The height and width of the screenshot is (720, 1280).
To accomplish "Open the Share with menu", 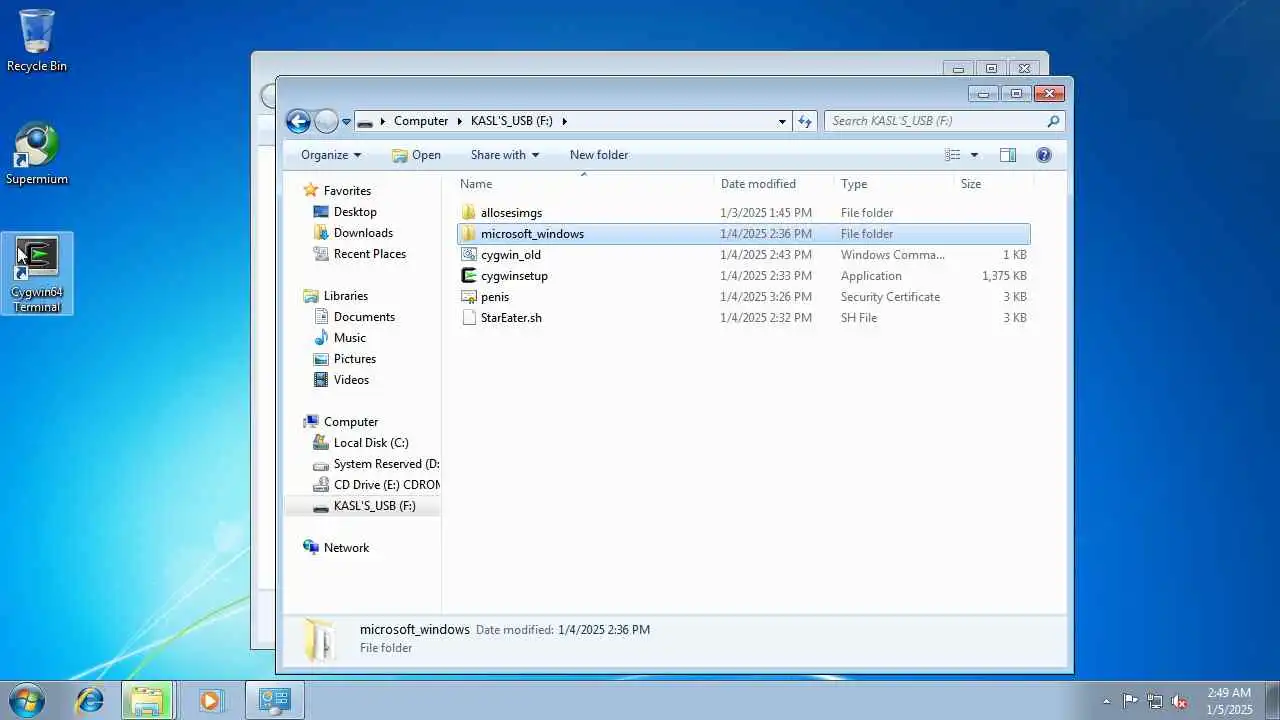I will 505,155.
